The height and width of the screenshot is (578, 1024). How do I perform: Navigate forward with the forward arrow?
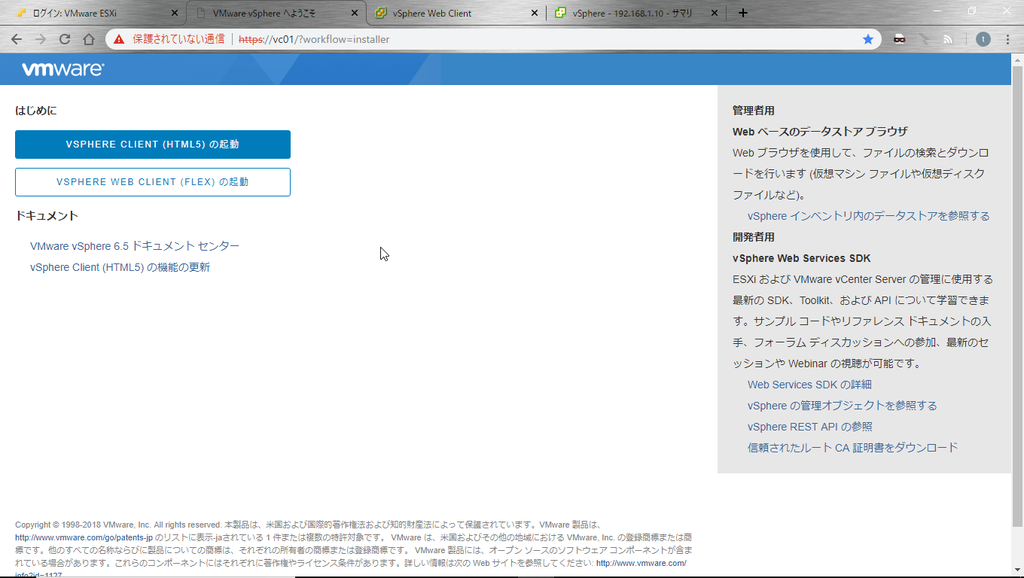click(x=39, y=37)
